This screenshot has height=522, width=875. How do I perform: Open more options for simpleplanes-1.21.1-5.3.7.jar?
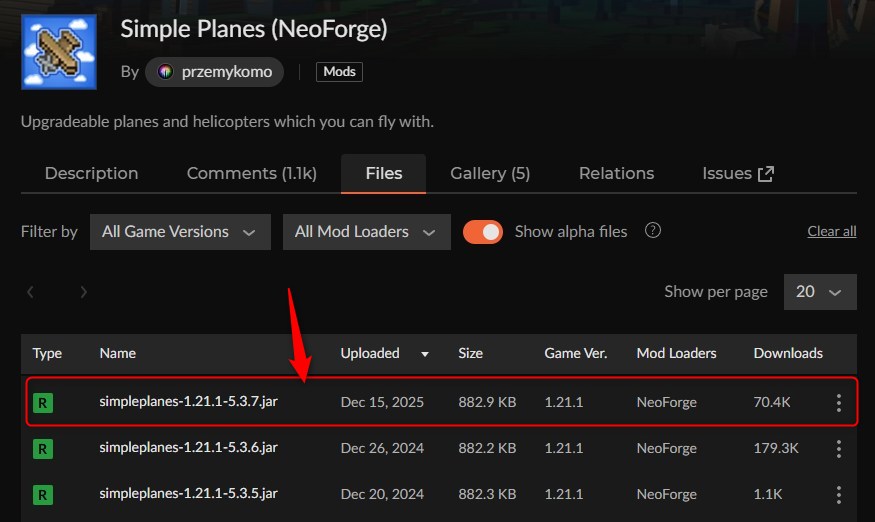[x=838, y=403]
